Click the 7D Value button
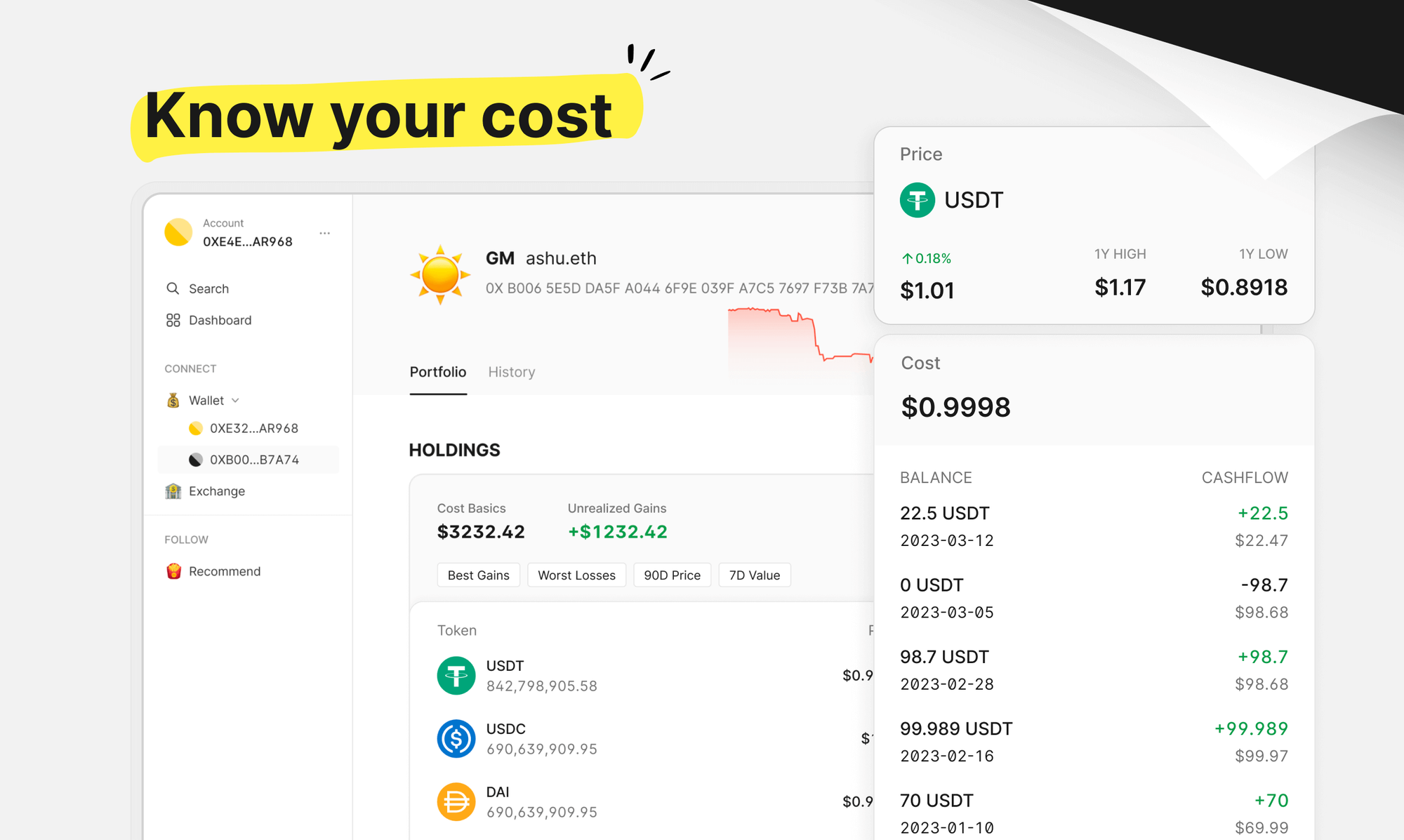 755,575
